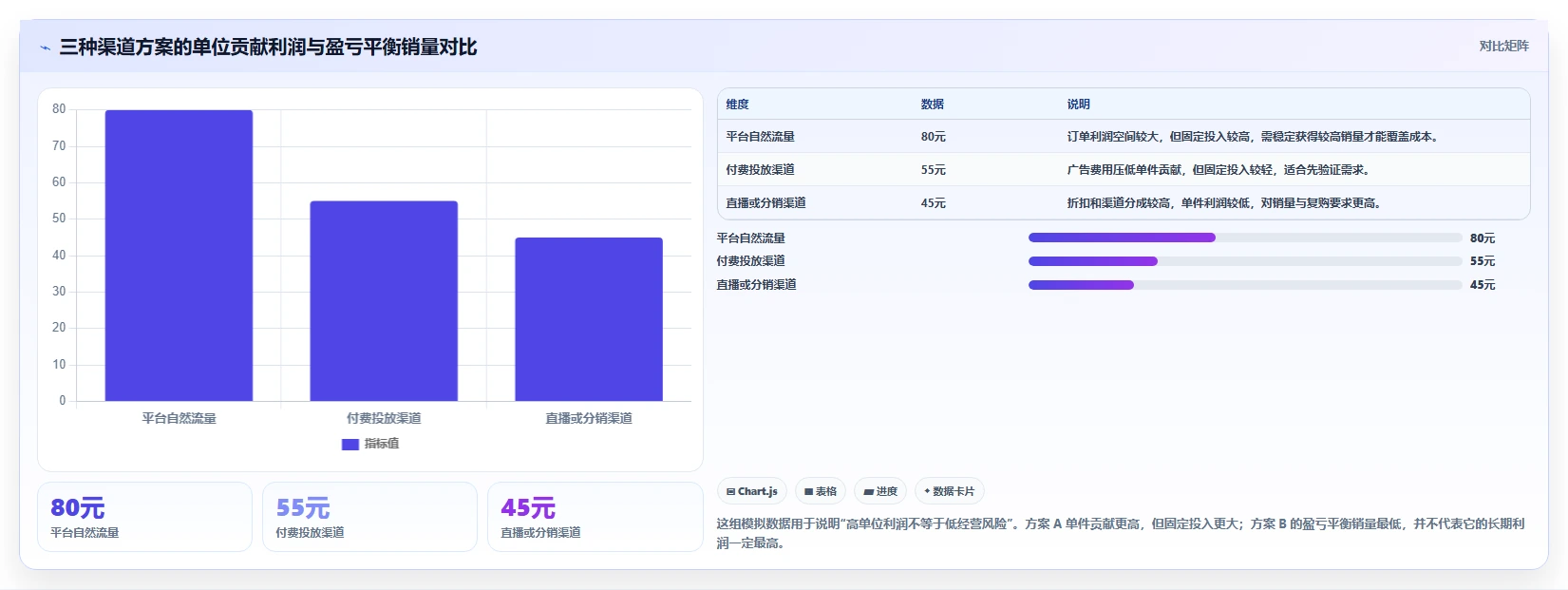This screenshot has width=1568, height=590.
Task: Toggle the 指标值 legend color box
Action: click(x=349, y=444)
